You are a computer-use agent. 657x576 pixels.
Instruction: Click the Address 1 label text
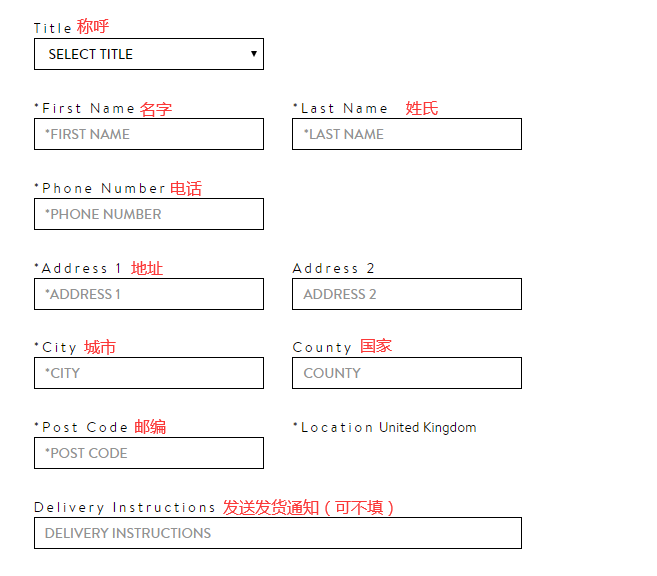click(81, 268)
